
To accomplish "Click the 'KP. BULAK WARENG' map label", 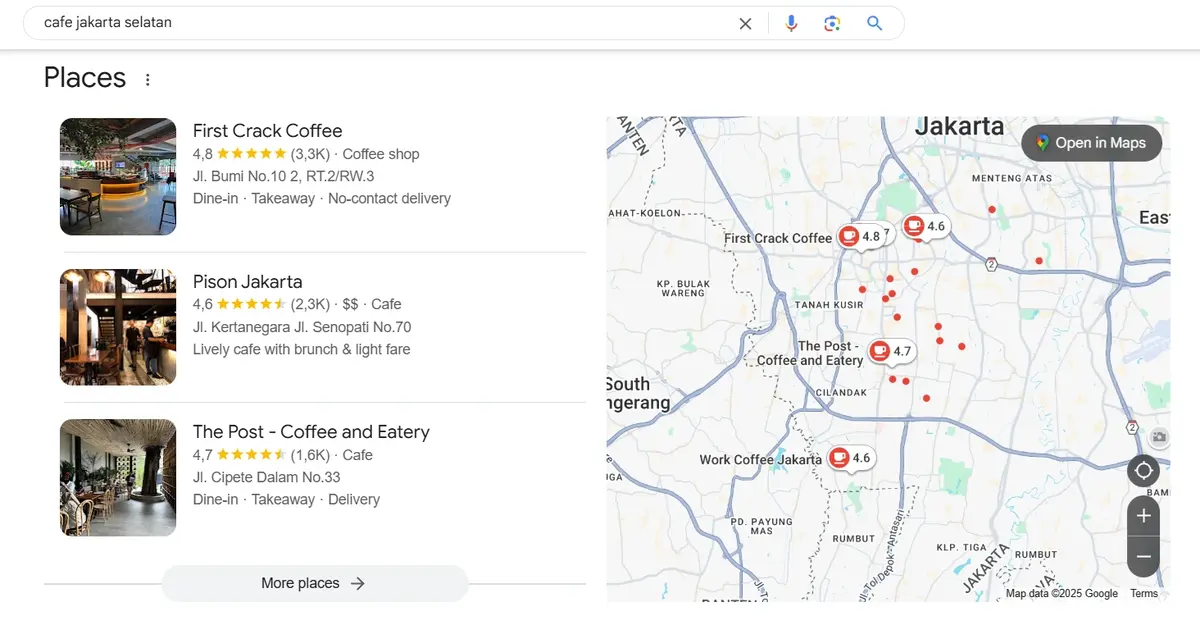I will pyautogui.click(x=684, y=289).
